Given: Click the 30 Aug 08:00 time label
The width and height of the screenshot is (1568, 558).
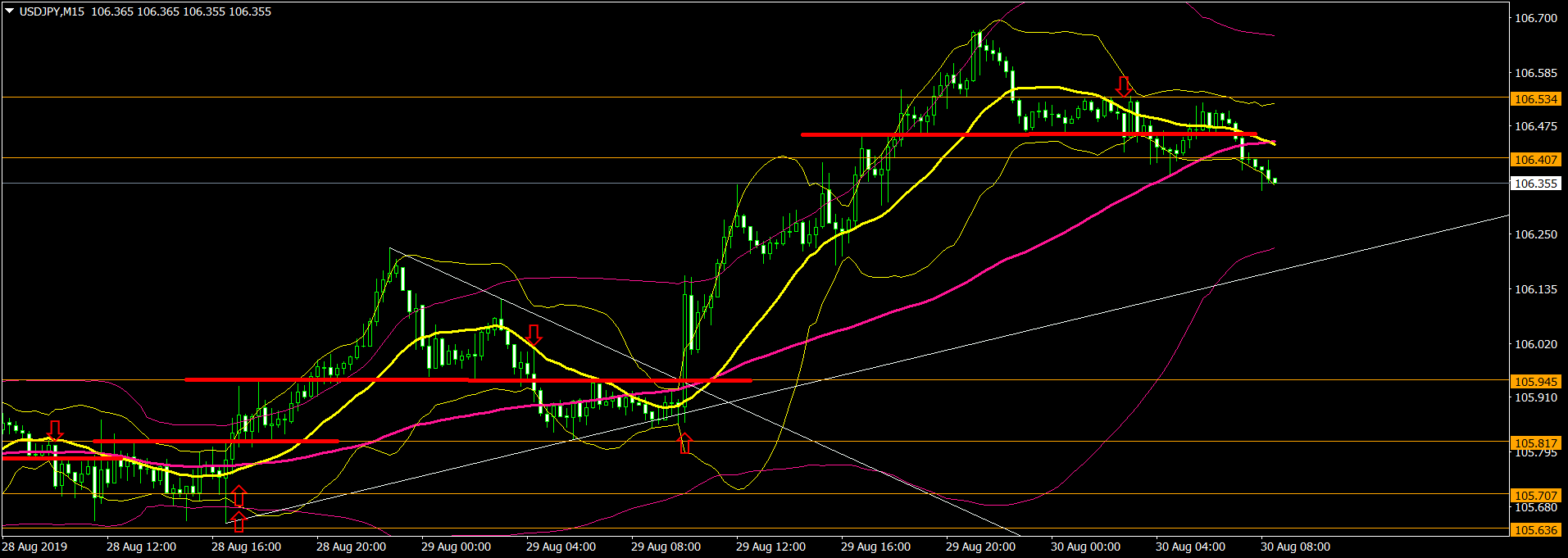Looking at the screenshot, I should (1295, 547).
